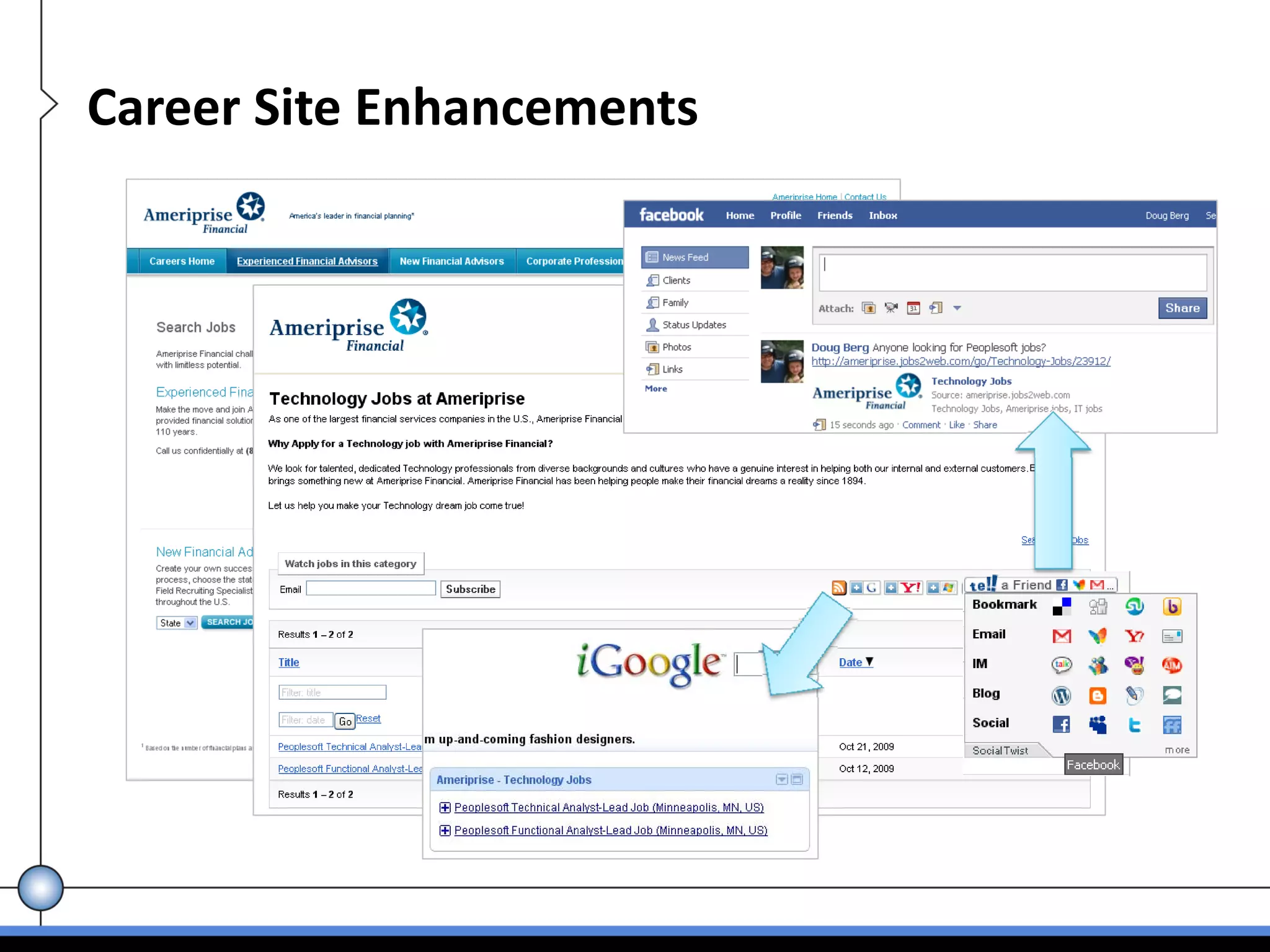Viewport: 1270px width, 952px height.
Task: Open the Experienced Financial Advisors tab
Action: (x=307, y=261)
